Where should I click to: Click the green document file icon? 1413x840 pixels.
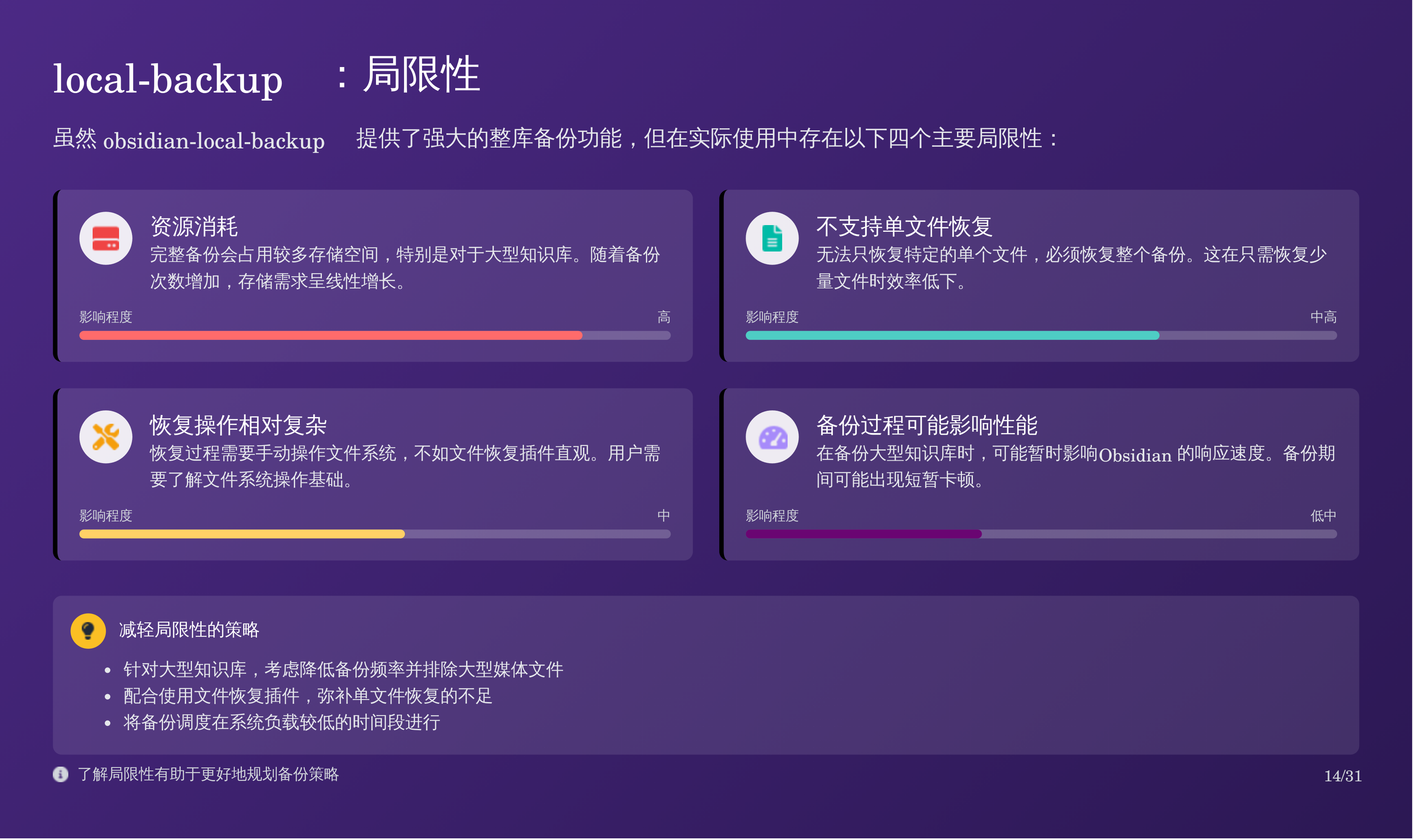coord(772,239)
